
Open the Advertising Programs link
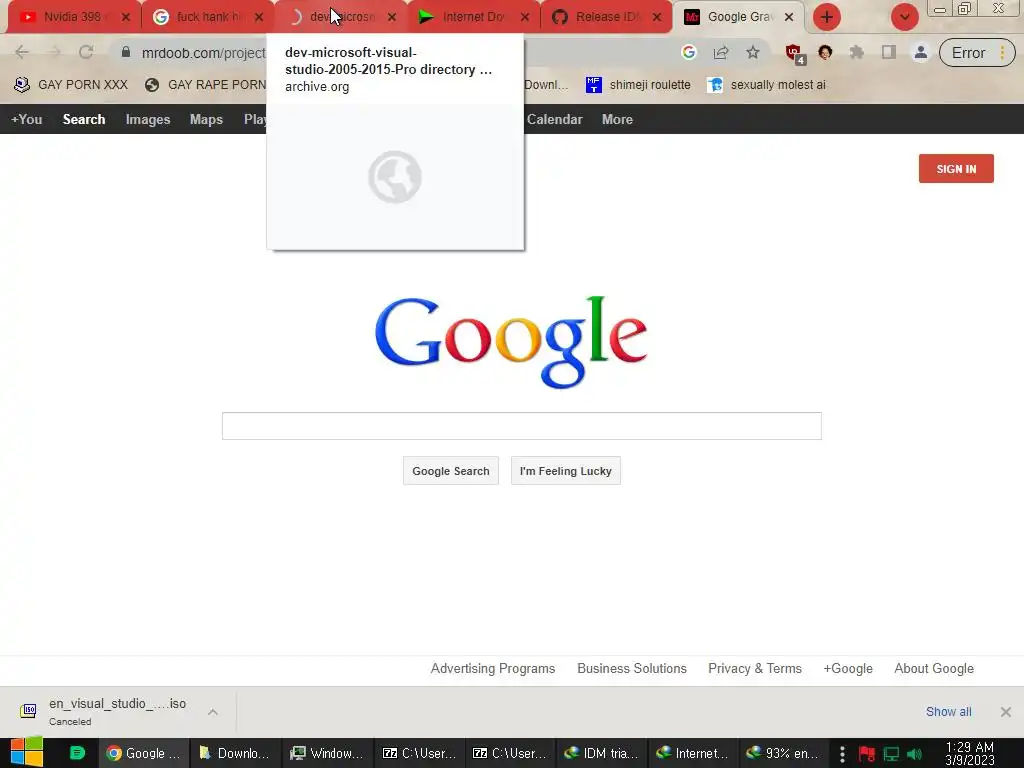click(492, 669)
